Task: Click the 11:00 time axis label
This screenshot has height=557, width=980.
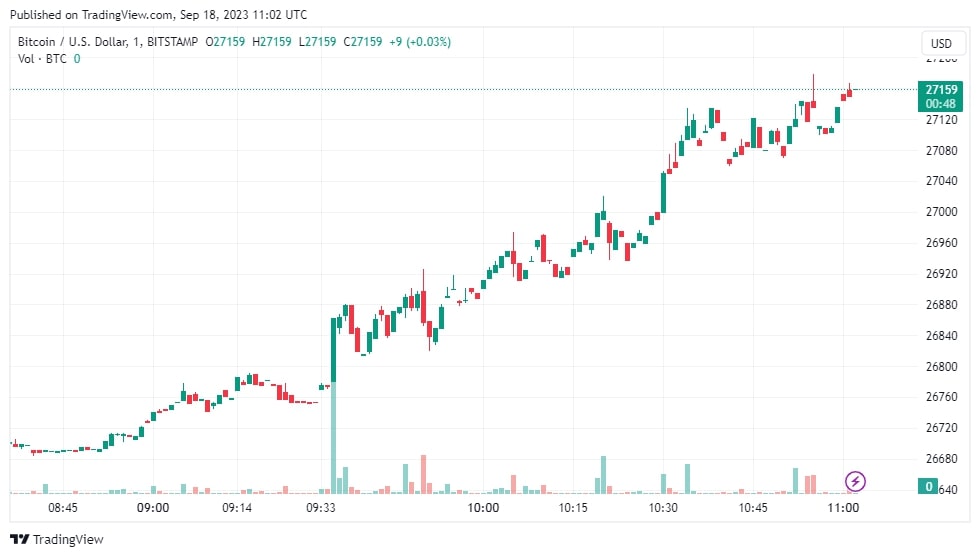Action: (x=842, y=508)
